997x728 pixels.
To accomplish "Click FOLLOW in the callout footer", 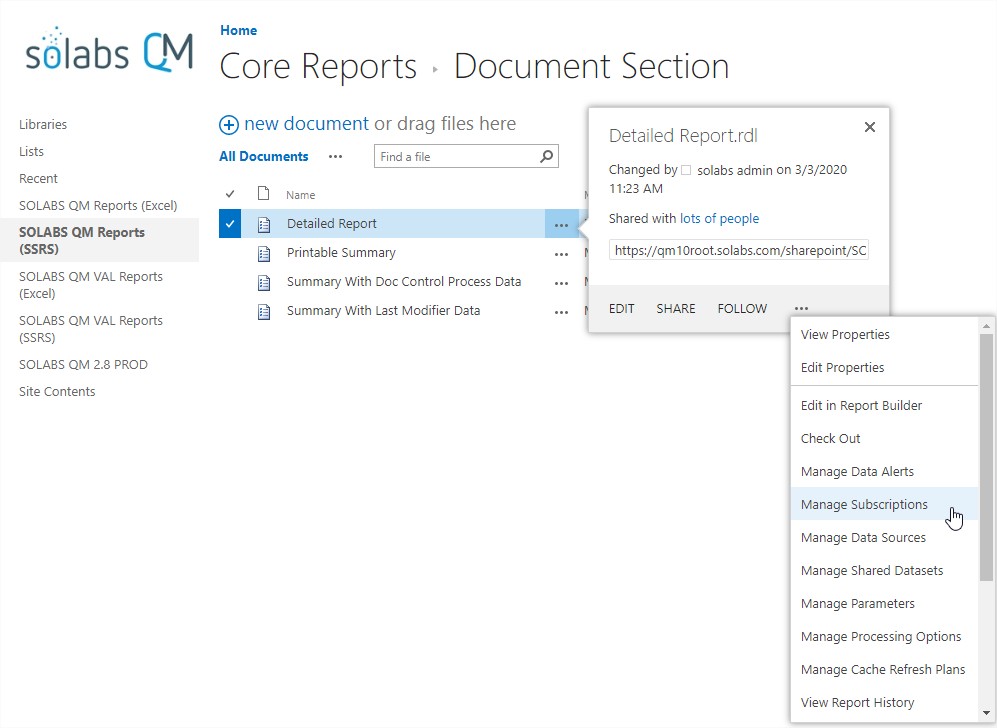I will 742,308.
